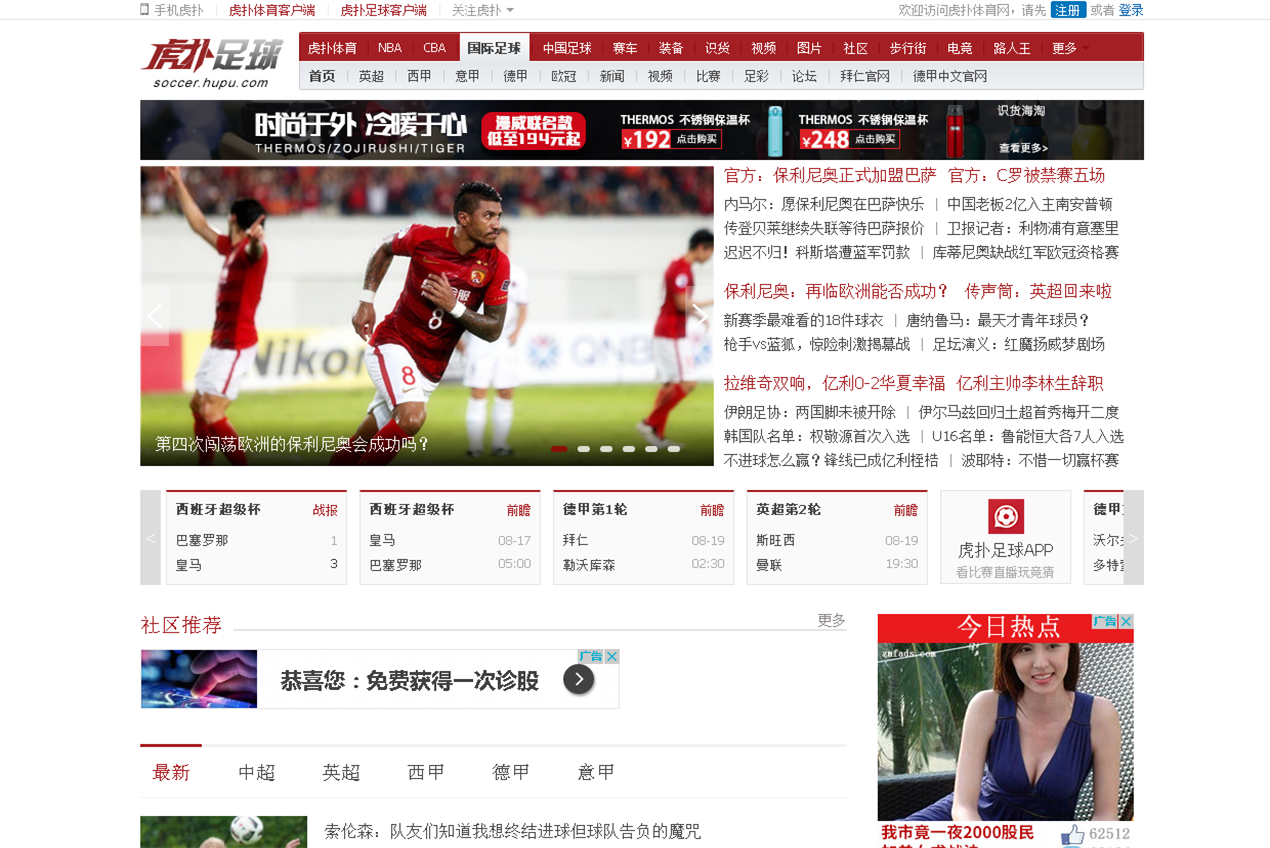The height and width of the screenshot is (848, 1270).
Task: Click the 今日热点 ad photo
Action: coord(1006,730)
